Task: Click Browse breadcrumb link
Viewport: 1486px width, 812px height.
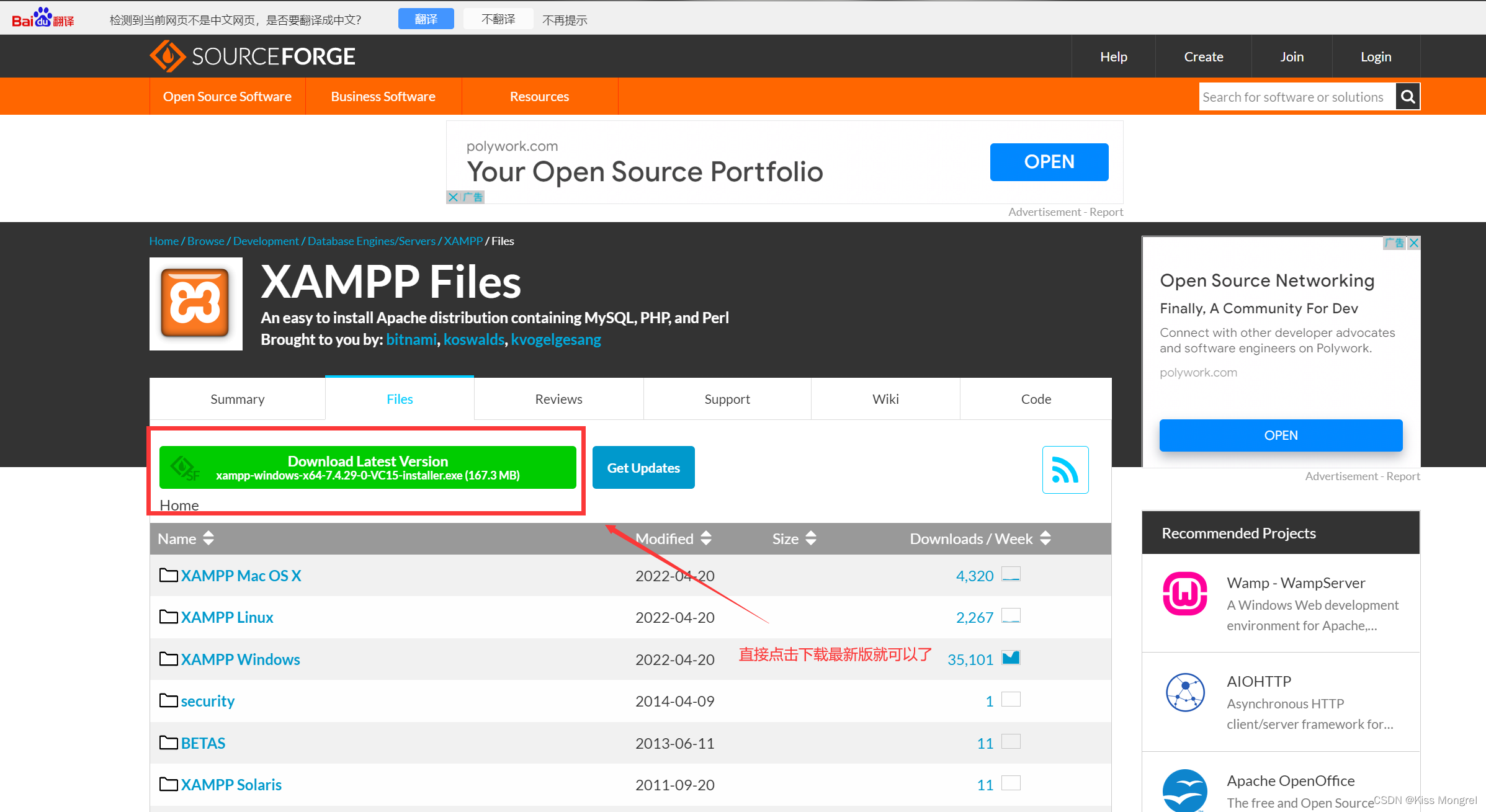Action: (x=206, y=241)
